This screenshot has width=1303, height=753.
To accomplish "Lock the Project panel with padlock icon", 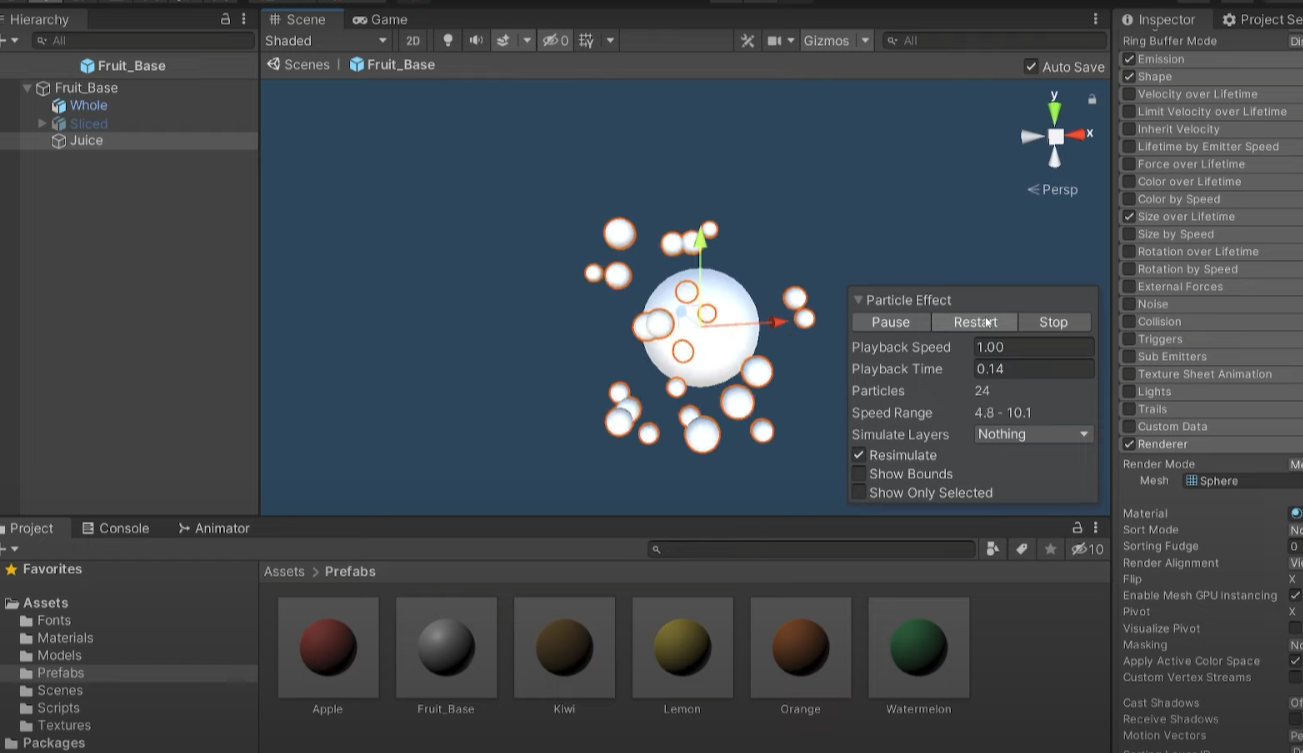I will 1077,528.
